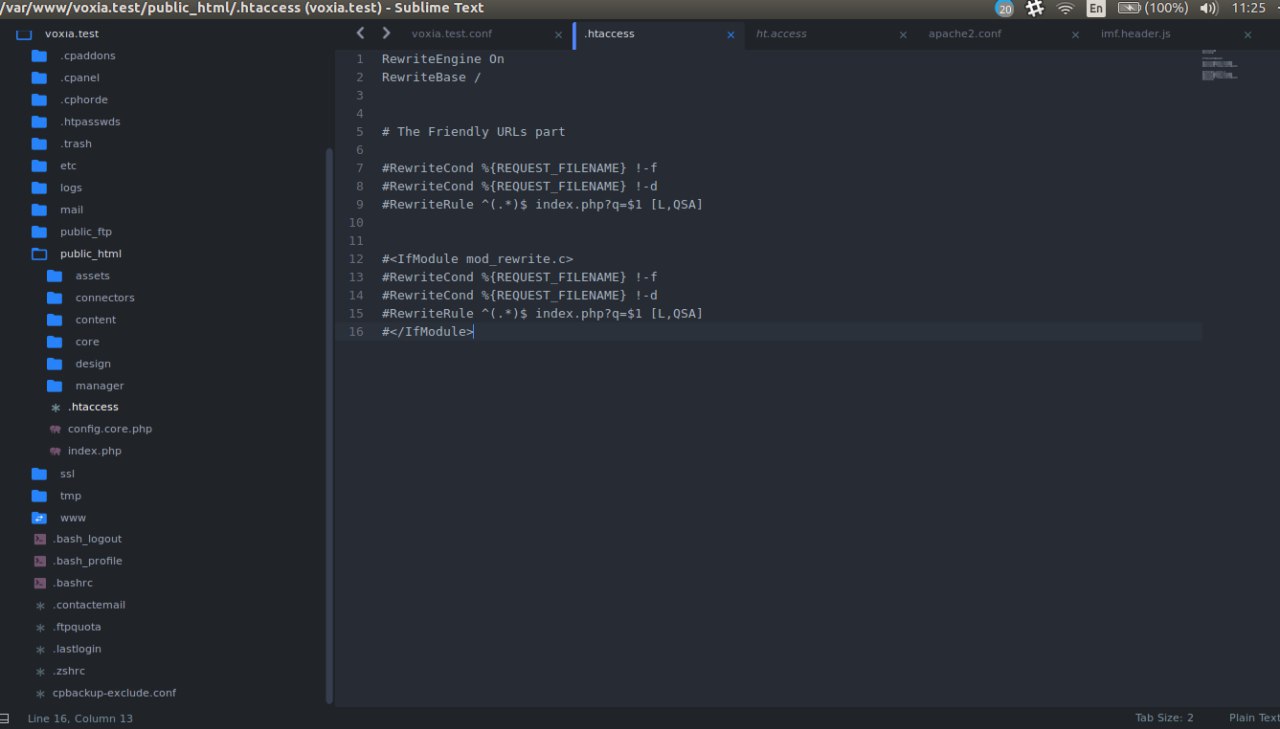Close the .htaccess tab

(731, 35)
